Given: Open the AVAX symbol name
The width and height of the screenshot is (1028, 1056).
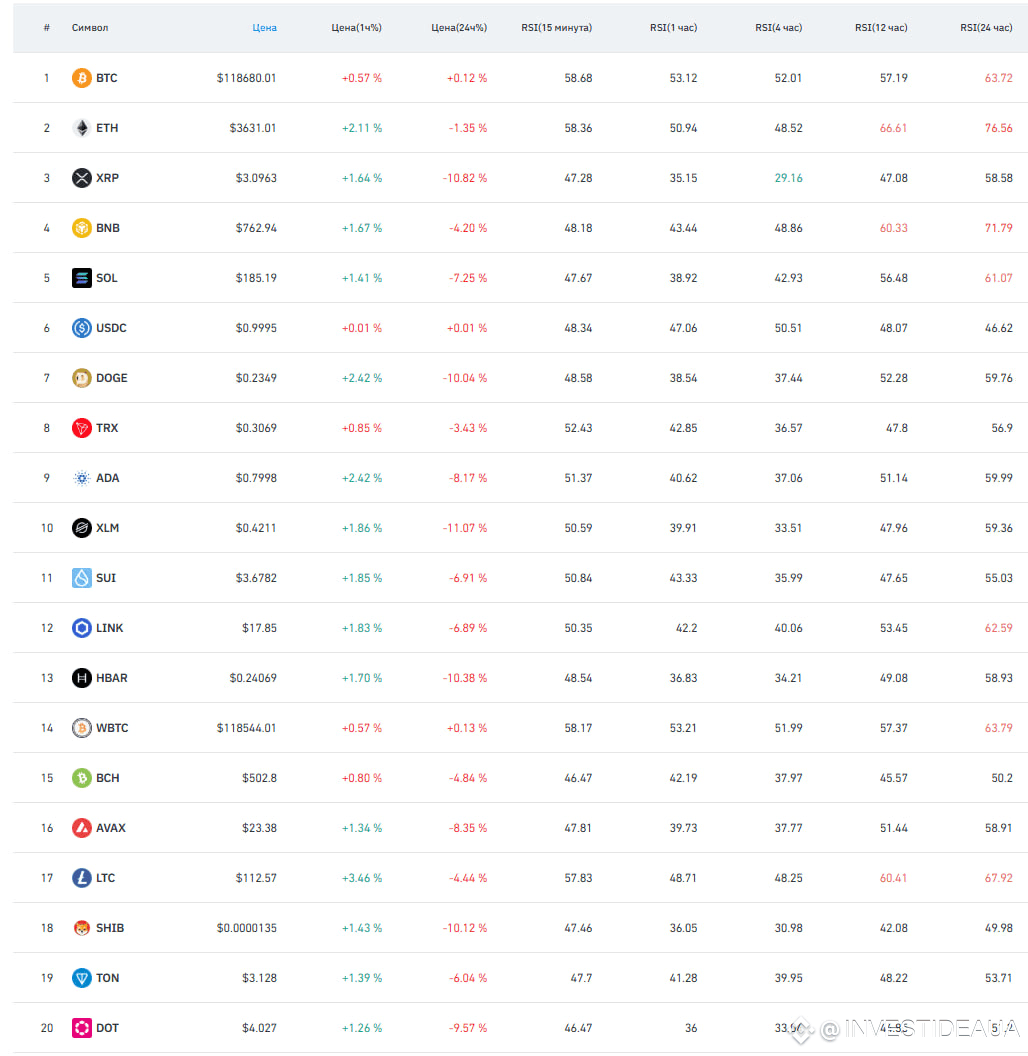Looking at the screenshot, I should [110, 828].
